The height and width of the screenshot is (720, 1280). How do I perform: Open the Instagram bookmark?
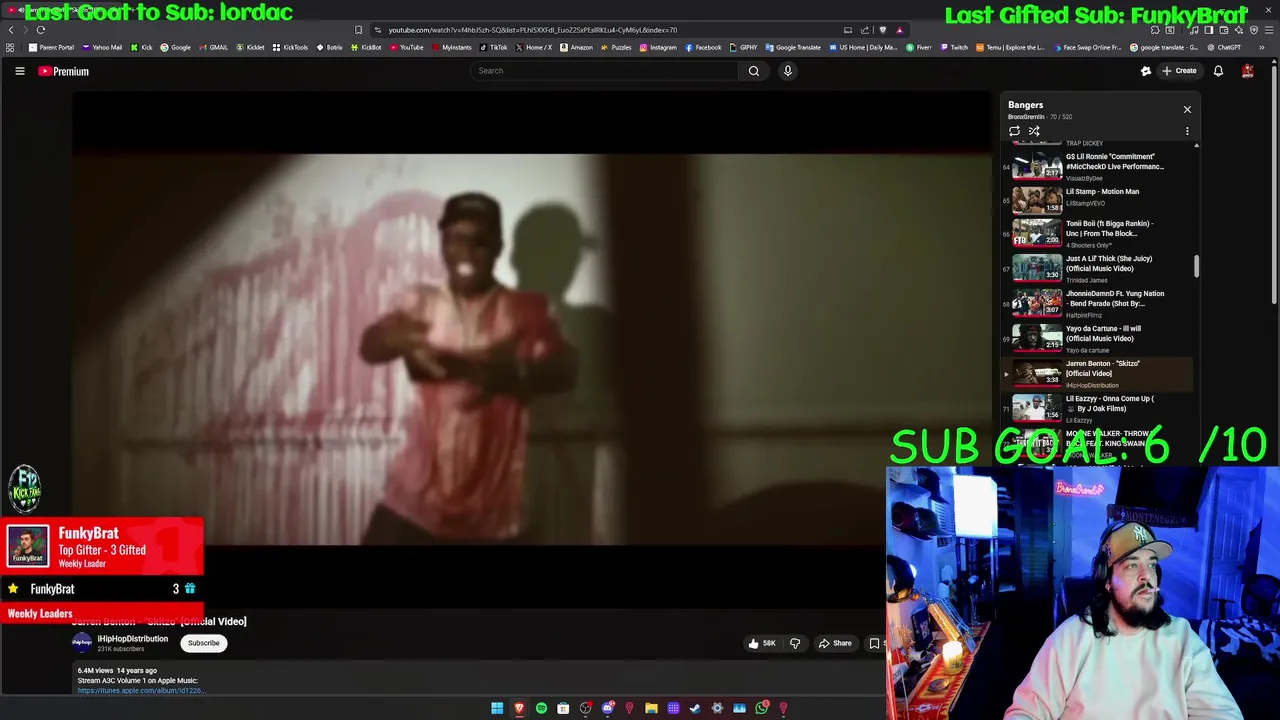[x=658, y=47]
